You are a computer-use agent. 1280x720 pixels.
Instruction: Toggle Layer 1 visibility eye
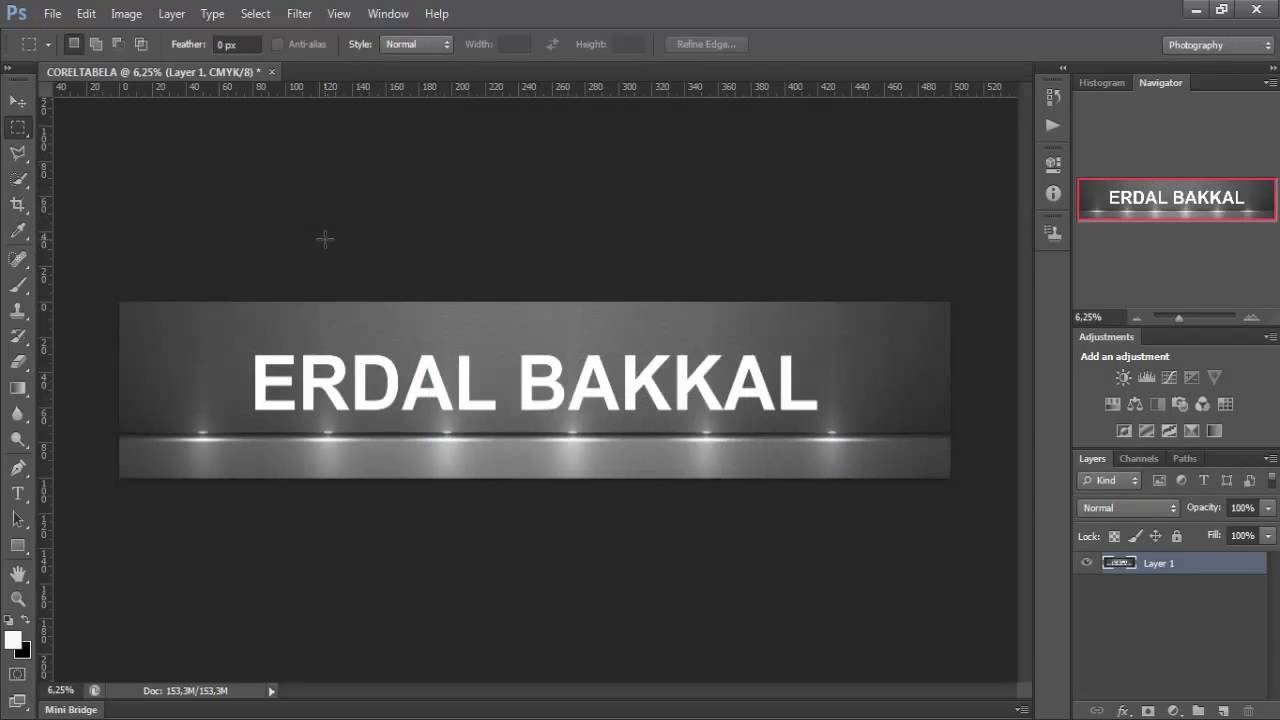[x=1086, y=563]
